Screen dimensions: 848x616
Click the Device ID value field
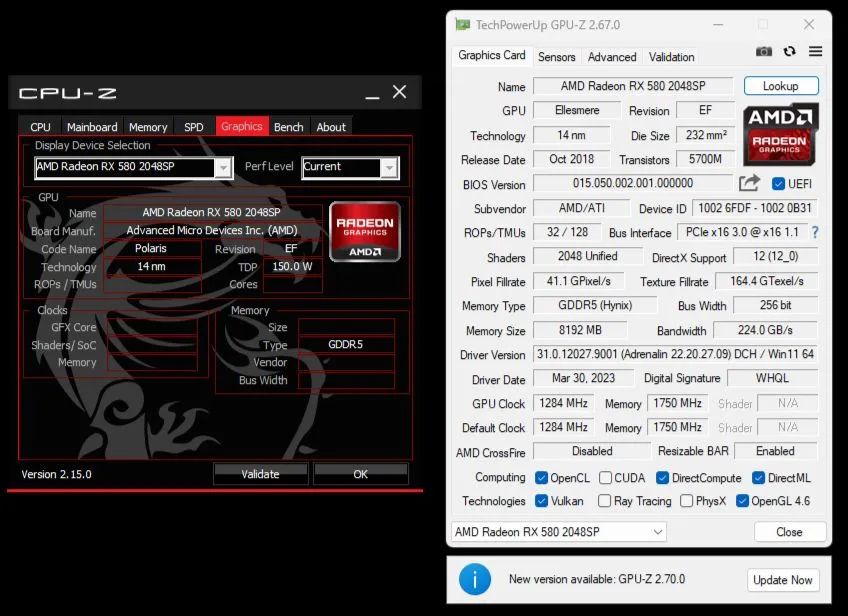[754, 208]
